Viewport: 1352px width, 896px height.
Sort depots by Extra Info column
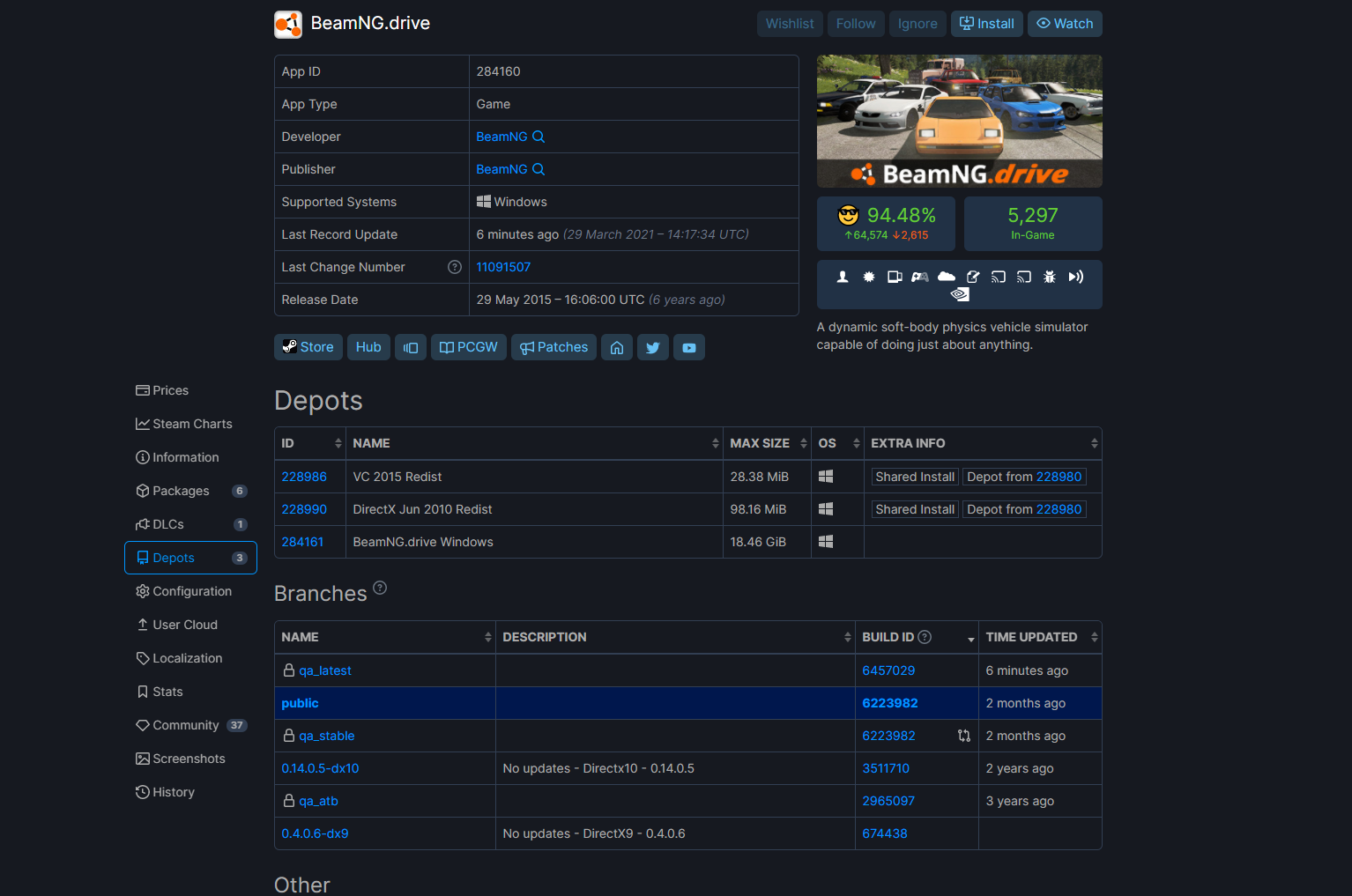pyautogui.click(x=983, y=443)
